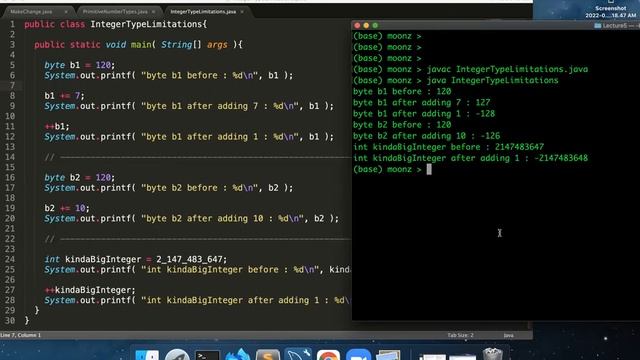Close the Terminal window with red button
This screenshot has width=640, height=360.
(357, 25)
